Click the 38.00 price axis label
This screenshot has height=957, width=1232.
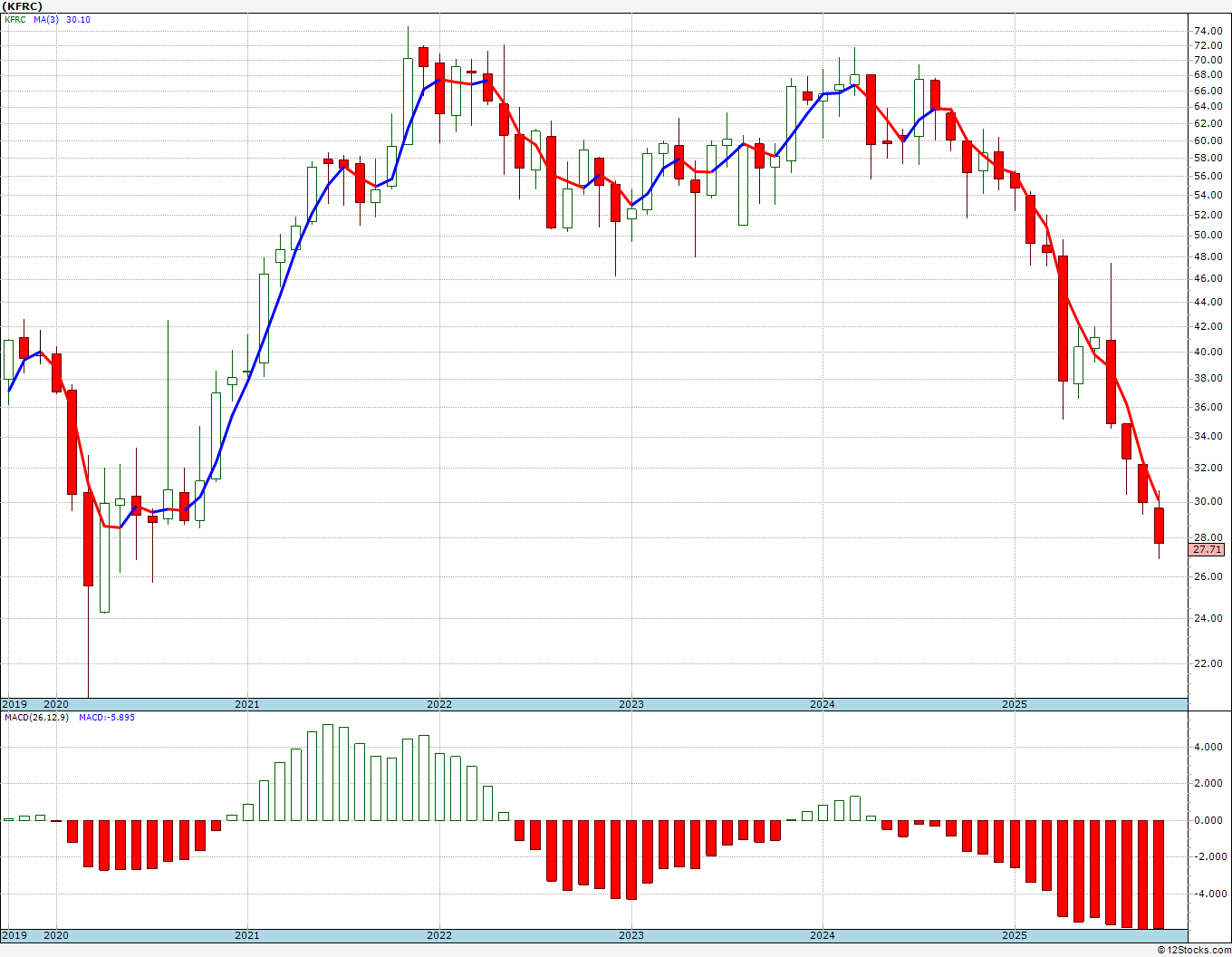click(1208, 379)
